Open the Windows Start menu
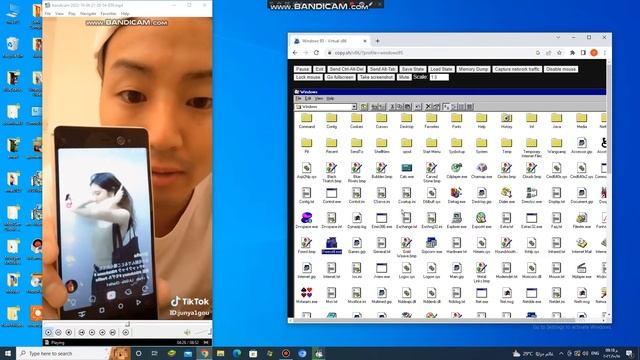 pos(8,353)
